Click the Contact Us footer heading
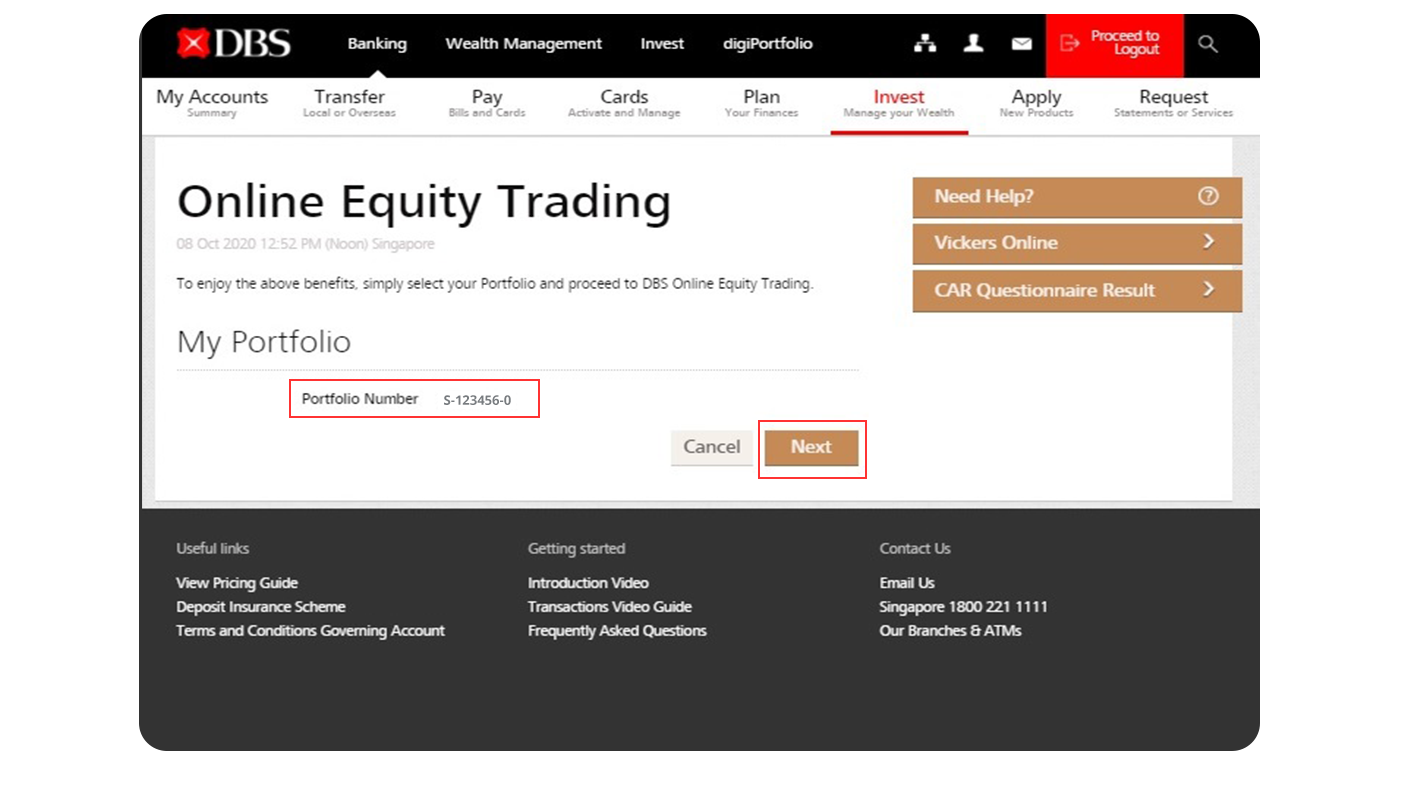The width and height of the screenshot is (1406, 810). click(915, 549)
